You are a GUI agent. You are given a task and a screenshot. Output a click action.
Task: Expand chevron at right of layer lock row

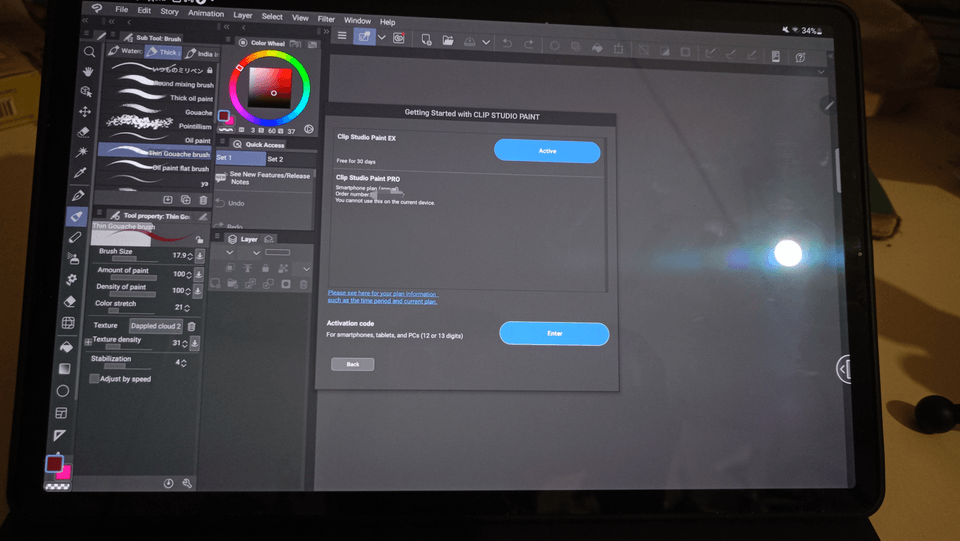tap(306, 269)
